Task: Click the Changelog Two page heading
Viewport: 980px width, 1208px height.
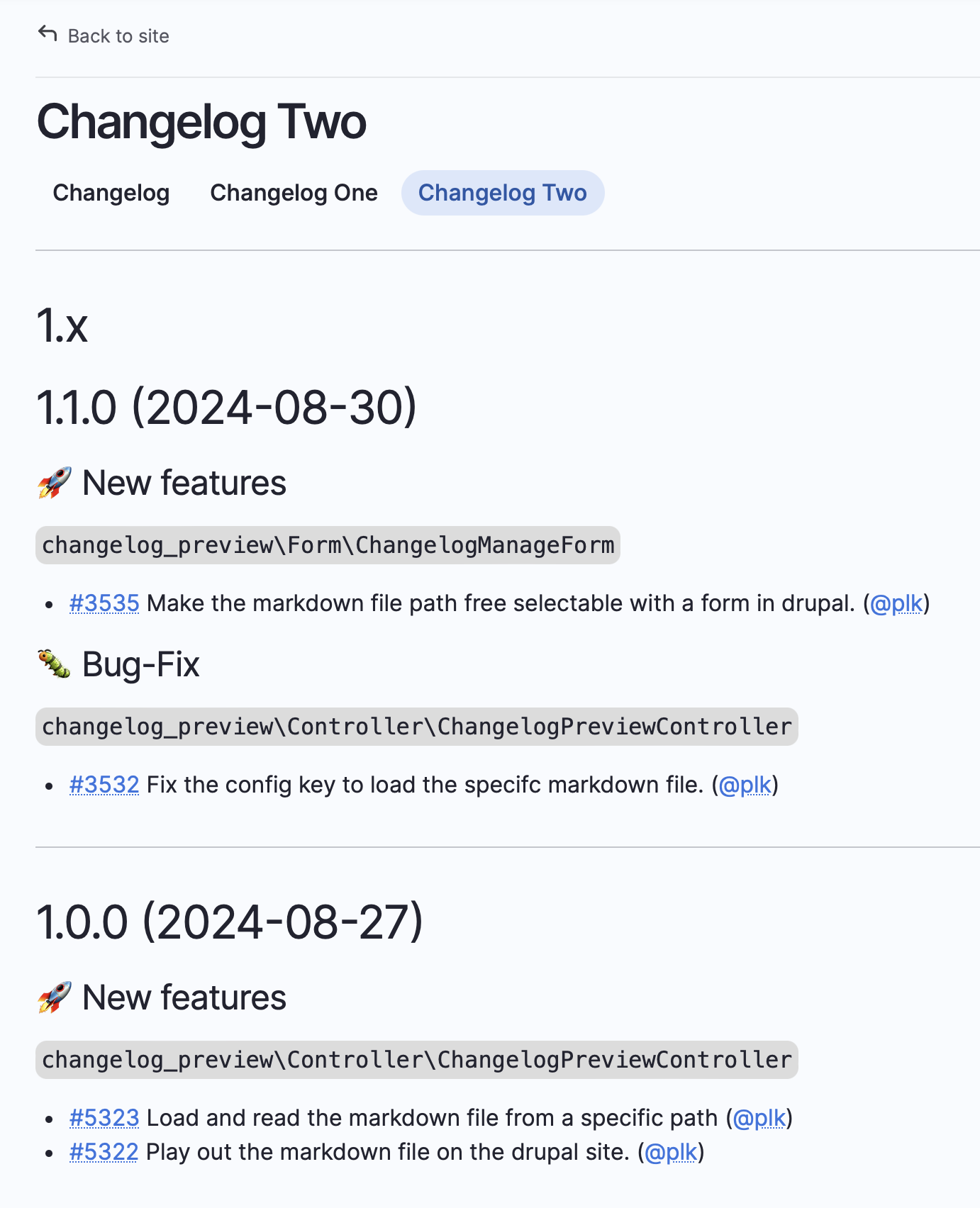Action: click(x=201, y=121)
